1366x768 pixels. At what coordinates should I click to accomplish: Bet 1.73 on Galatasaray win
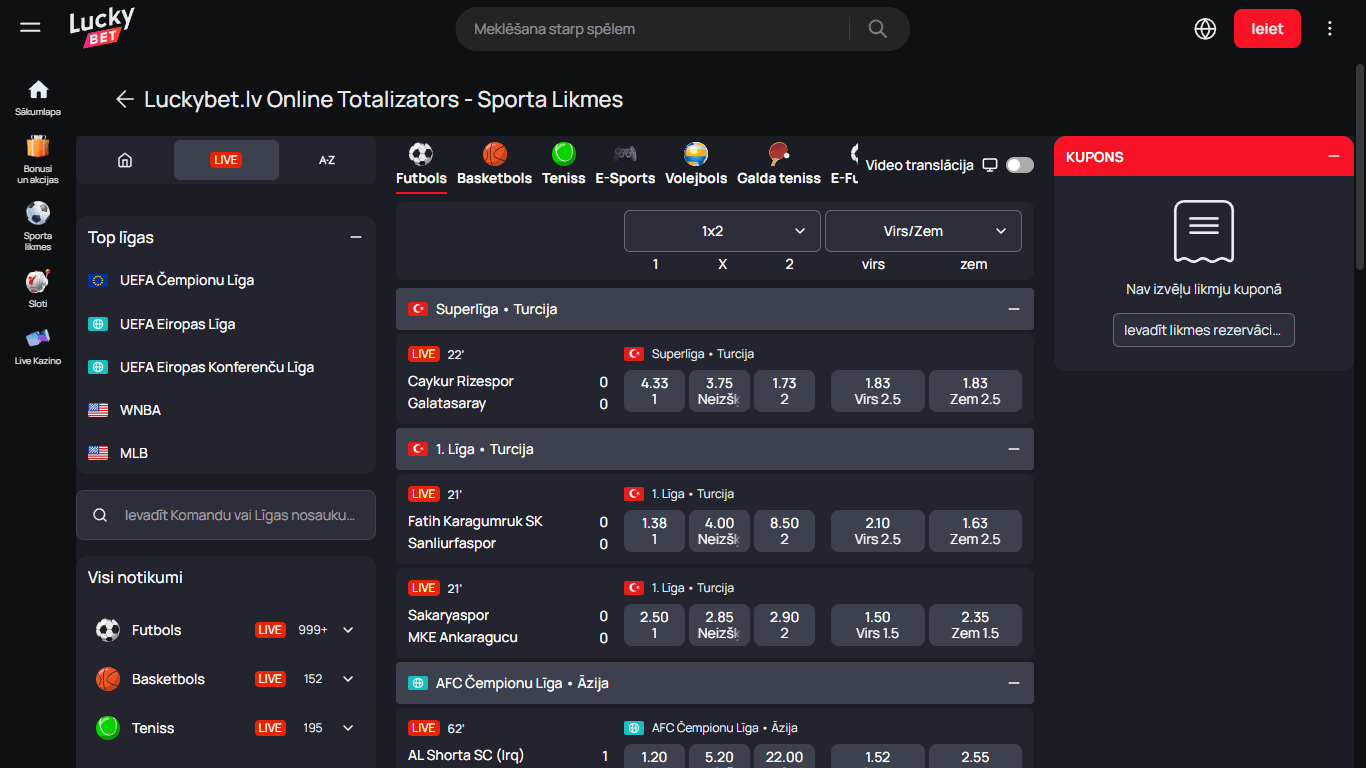pyautogui.click(x=784, y=391)
